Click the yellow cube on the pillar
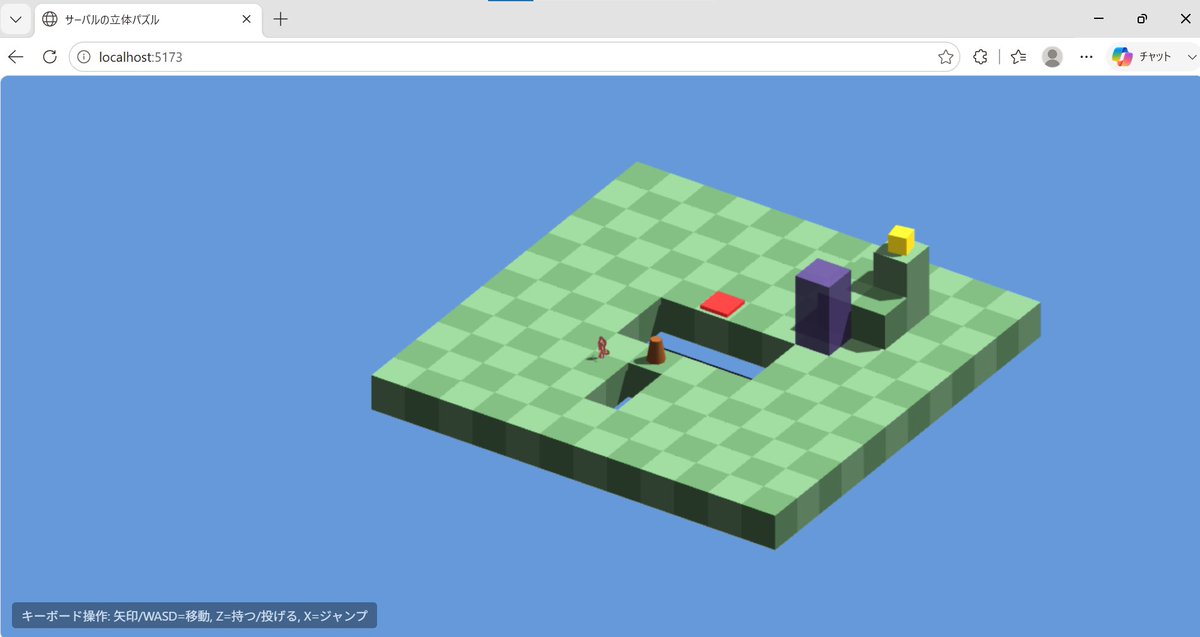Image resolution: width=1200 pixels, height=637 pixels. coord(901,240)
